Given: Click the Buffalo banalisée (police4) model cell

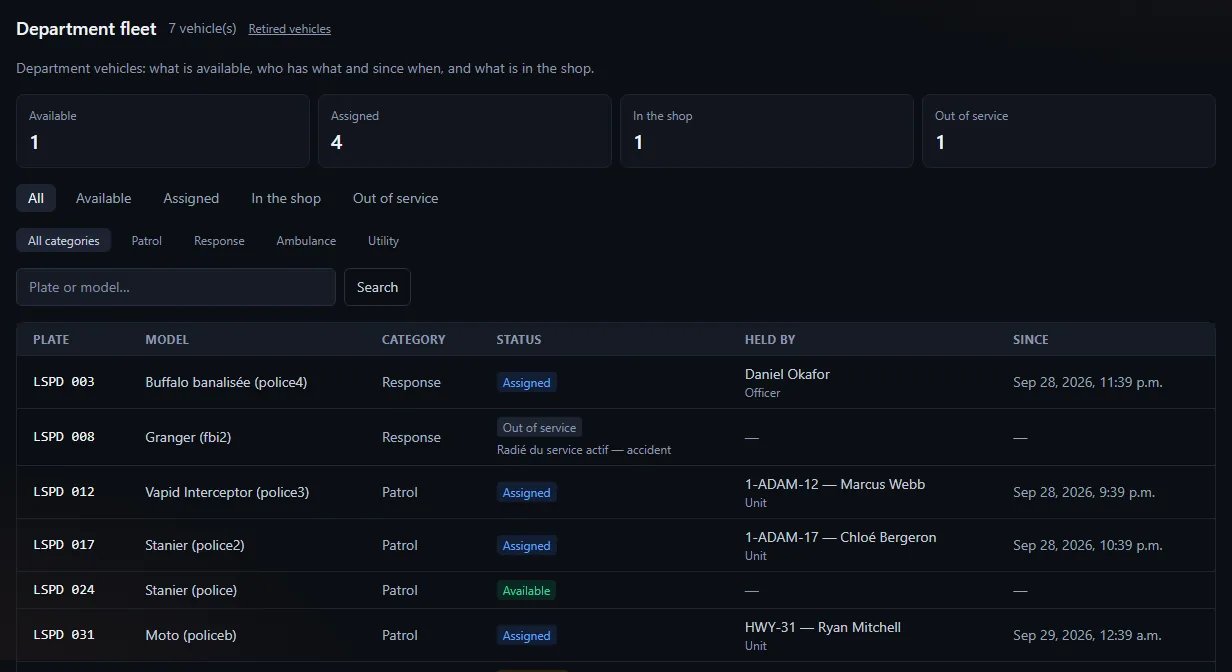Looking at the screenshot, I should tap(226, 382).
